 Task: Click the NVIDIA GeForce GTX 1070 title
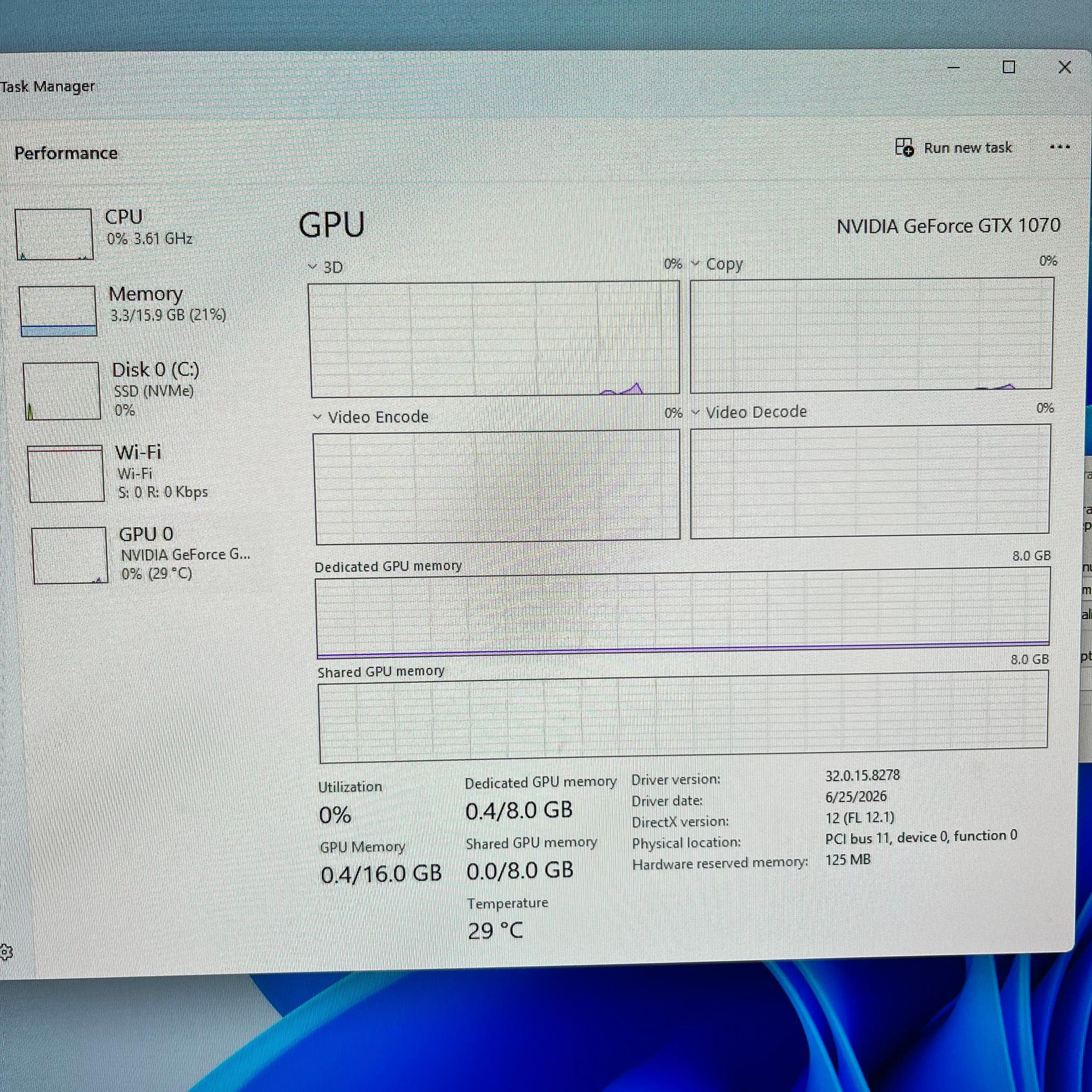click(x=948, y=226)
